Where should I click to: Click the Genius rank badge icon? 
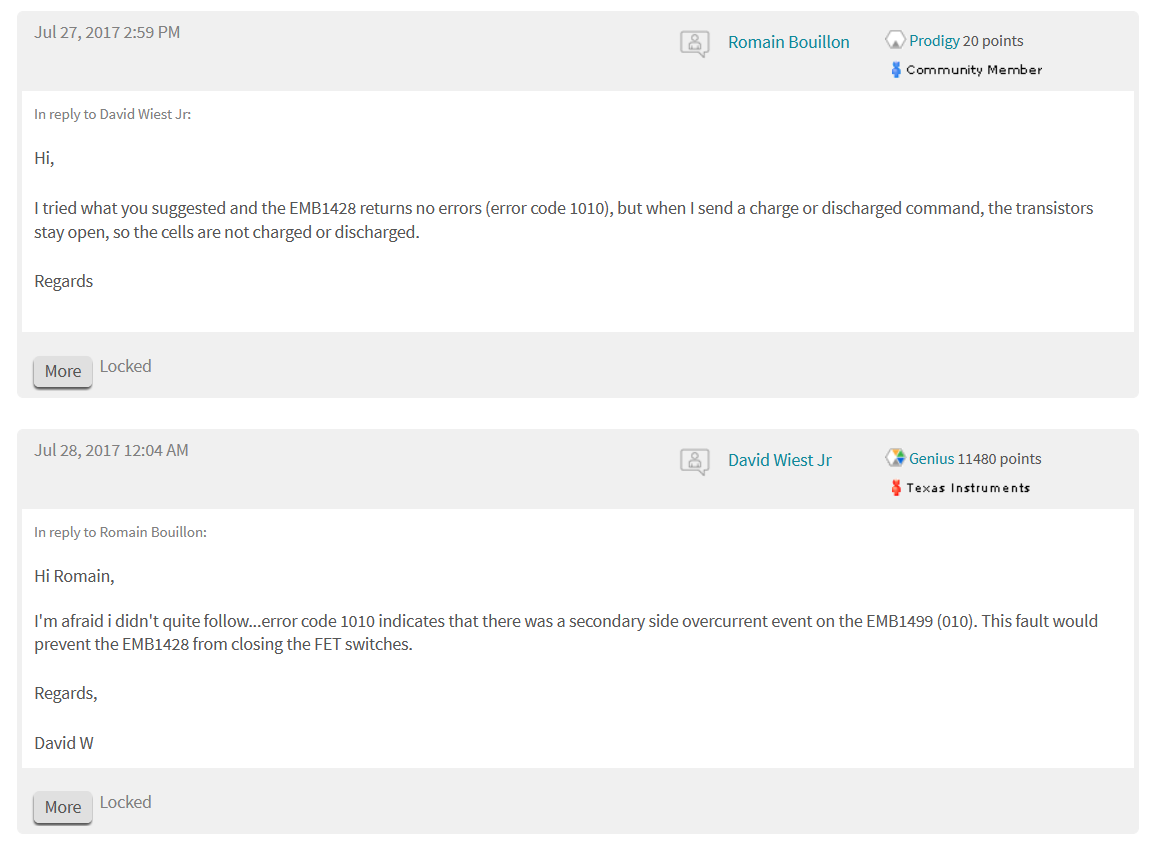895,459
